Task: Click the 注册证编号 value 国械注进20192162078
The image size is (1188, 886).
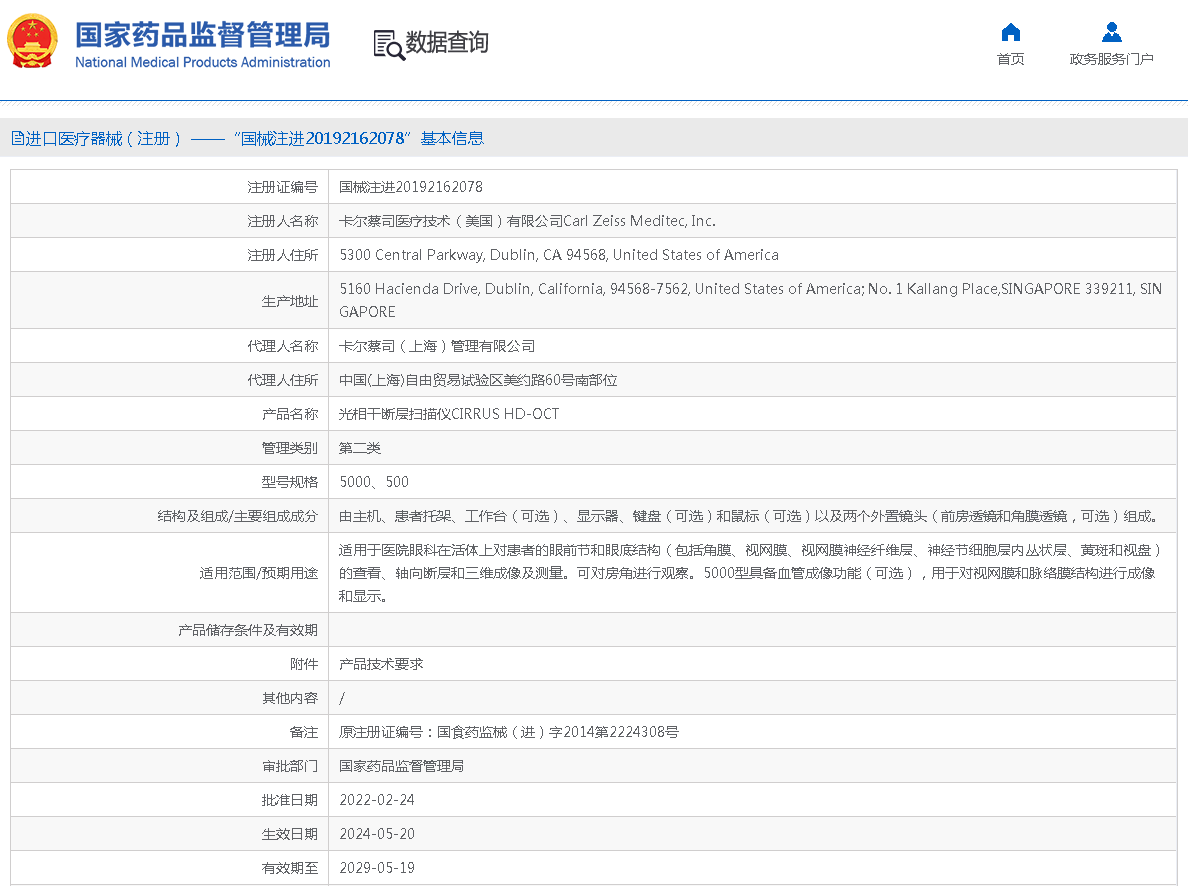Action: coord(411,187)
